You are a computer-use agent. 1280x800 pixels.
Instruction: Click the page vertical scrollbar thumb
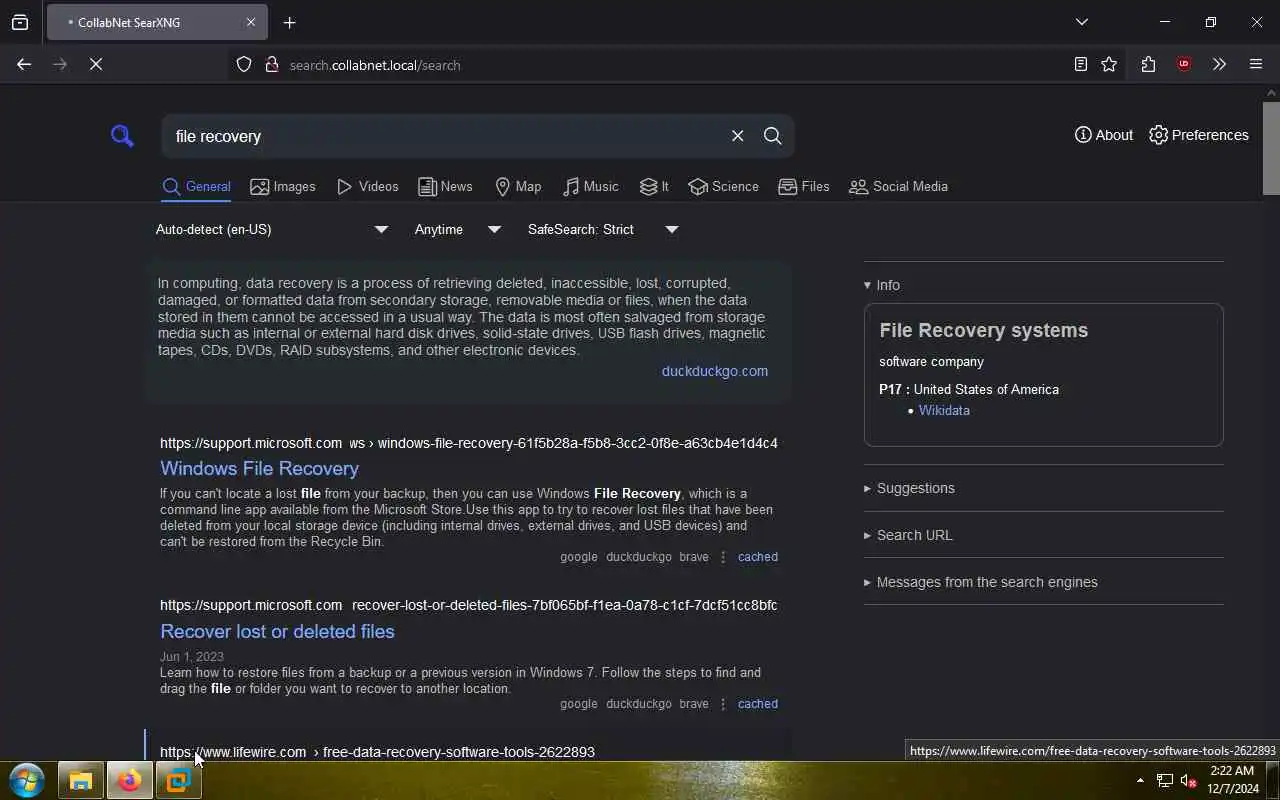point(1271,147)
